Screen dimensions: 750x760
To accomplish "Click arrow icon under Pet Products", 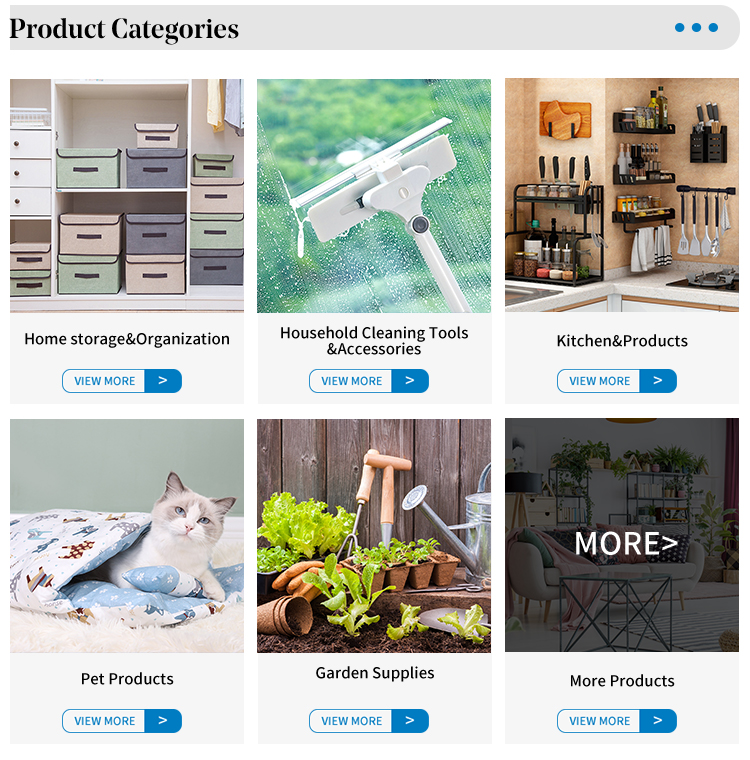I will (x=163, y=721).
